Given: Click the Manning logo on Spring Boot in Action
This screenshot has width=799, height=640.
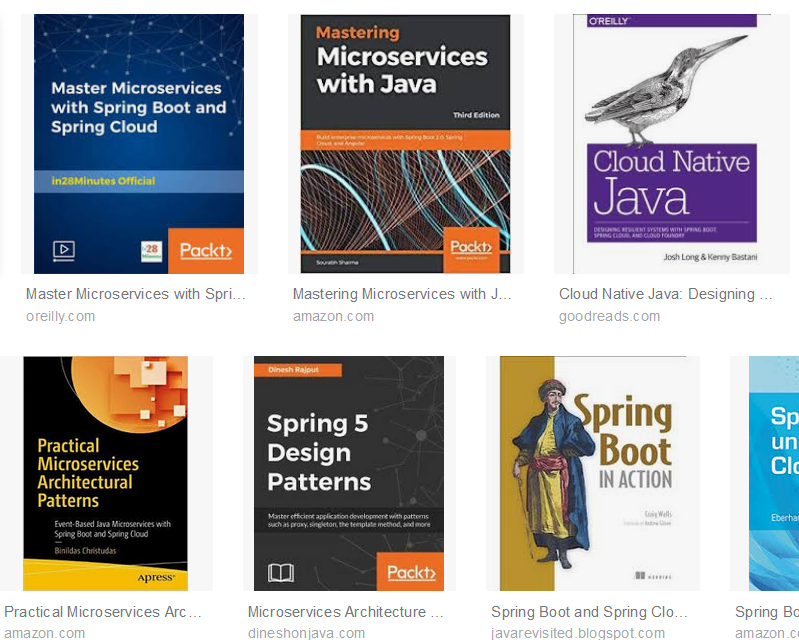Looking at the screenshot, I should click(x=653, y=576).
